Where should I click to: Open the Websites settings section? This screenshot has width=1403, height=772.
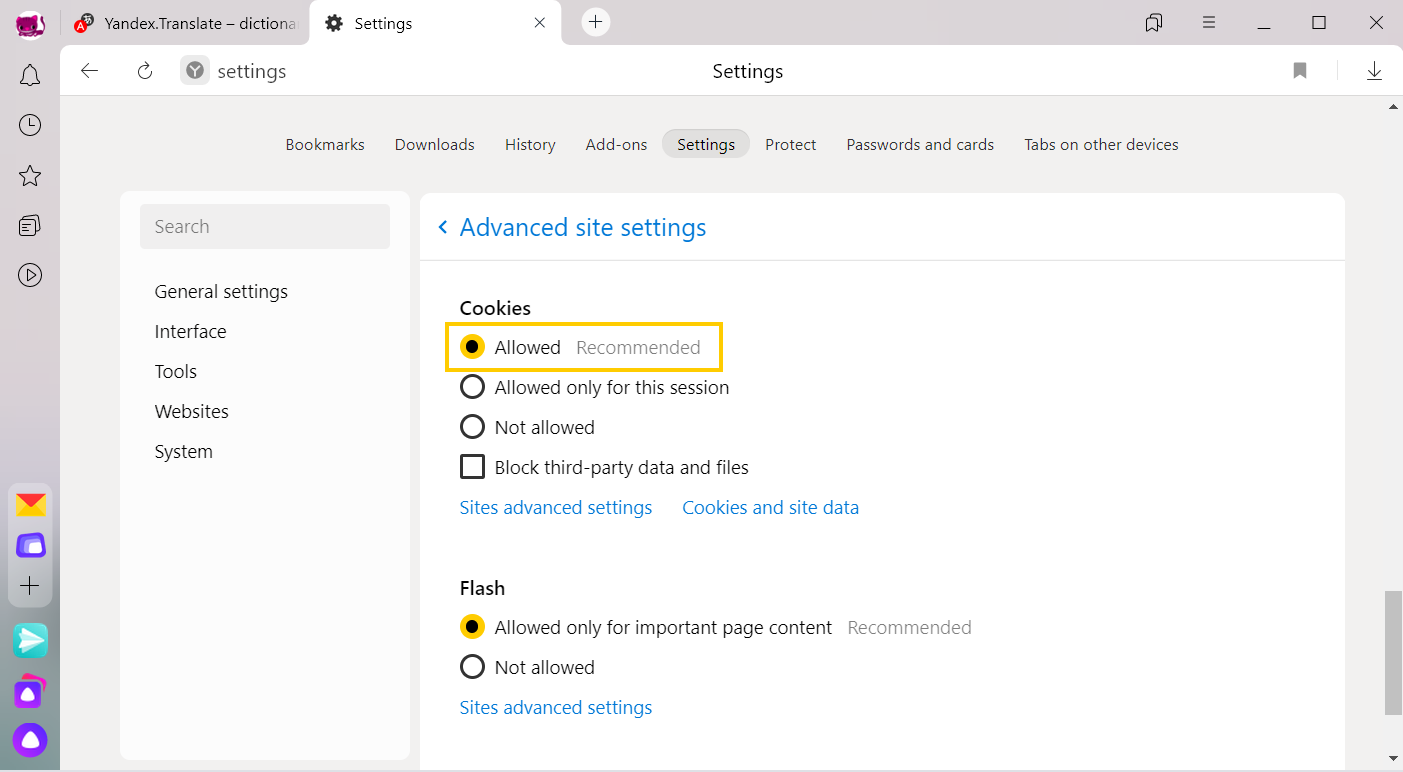191,411
